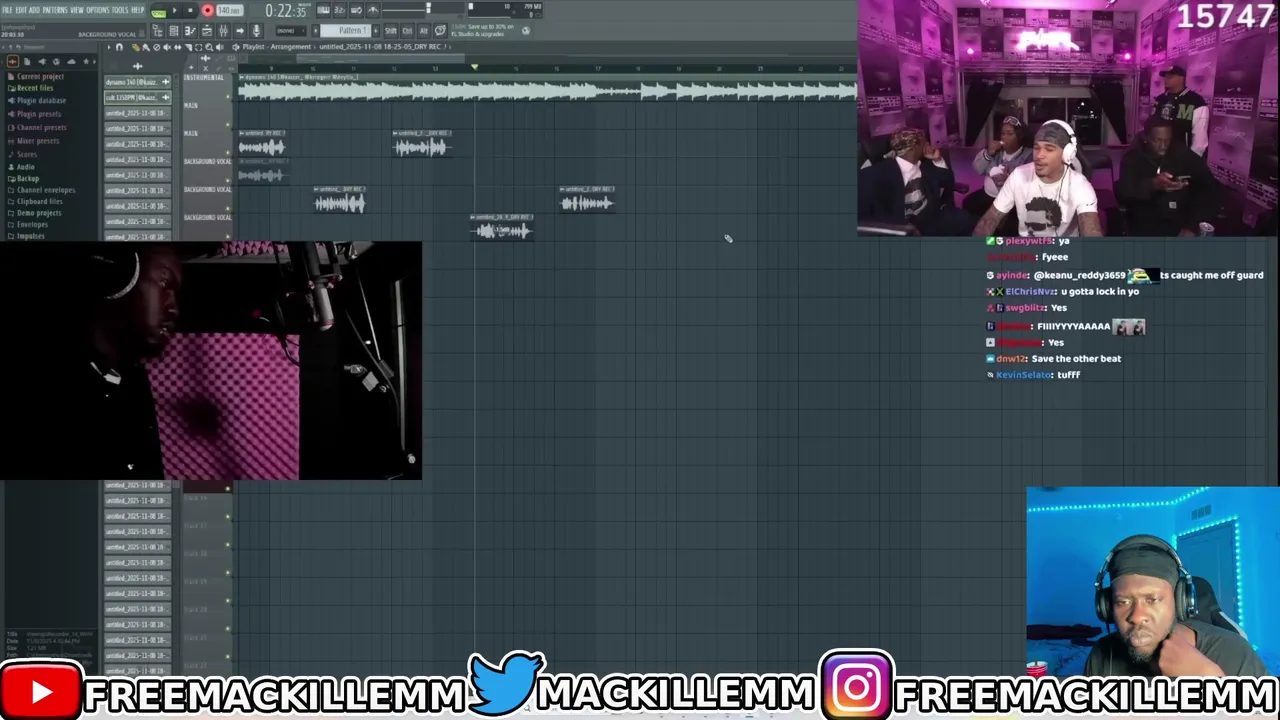This screenshot has width=1280, height=720.
Task: Toggle the playlist magnet snap icon
Action: 119,47
